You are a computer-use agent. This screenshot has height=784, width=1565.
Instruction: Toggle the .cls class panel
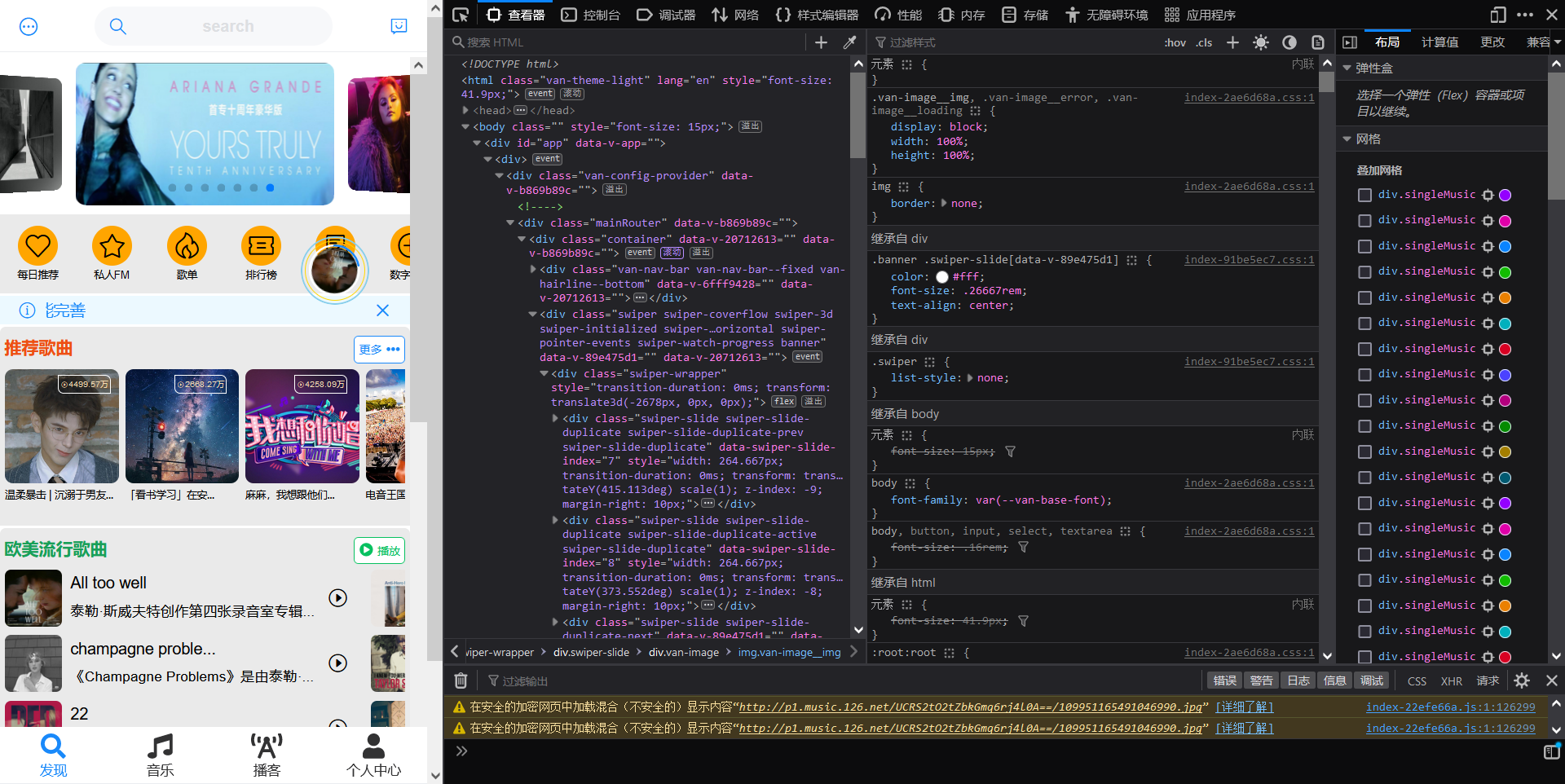coord(1204,42)
